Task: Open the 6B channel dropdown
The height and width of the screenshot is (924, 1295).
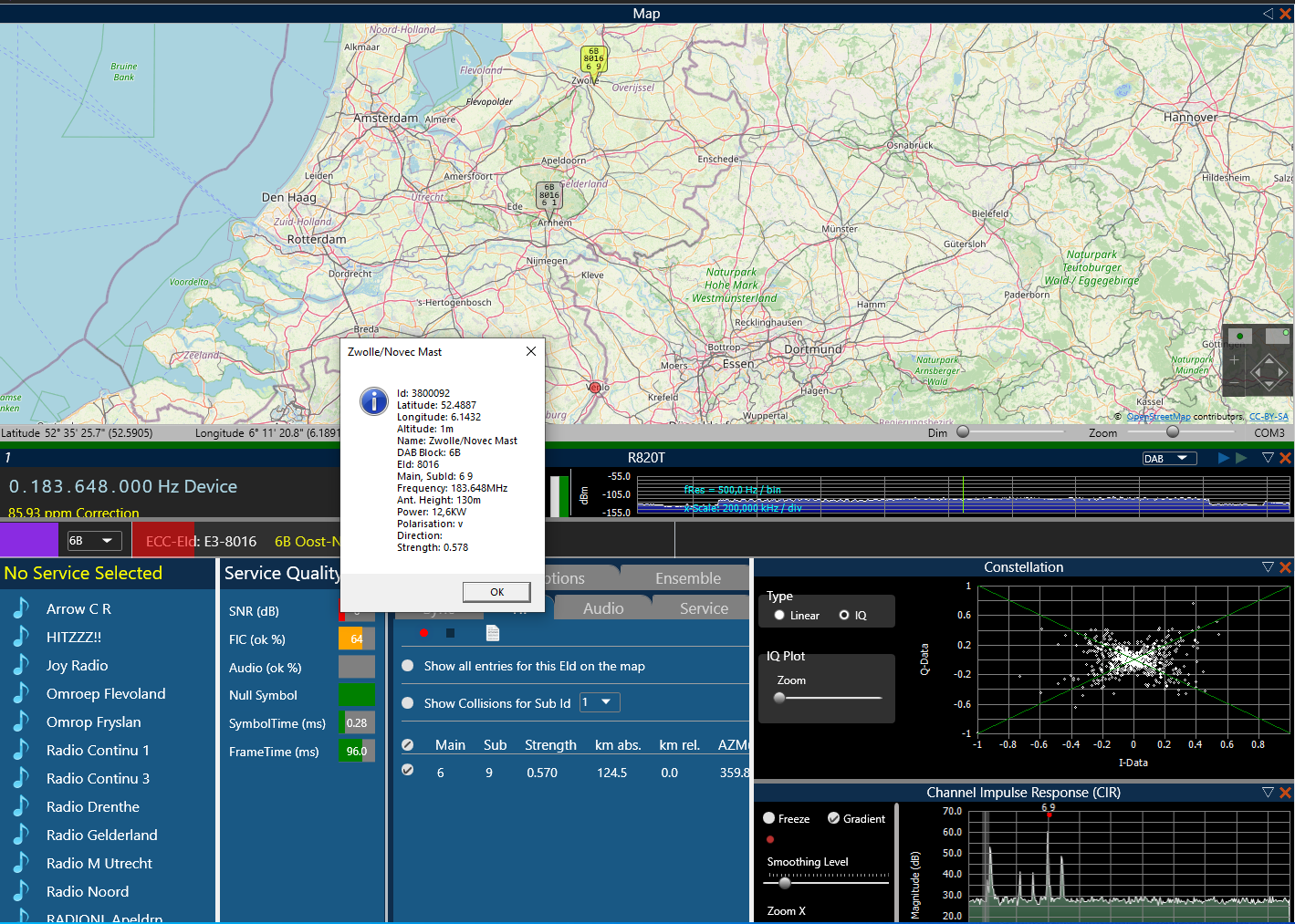Action: pos(95,541)
